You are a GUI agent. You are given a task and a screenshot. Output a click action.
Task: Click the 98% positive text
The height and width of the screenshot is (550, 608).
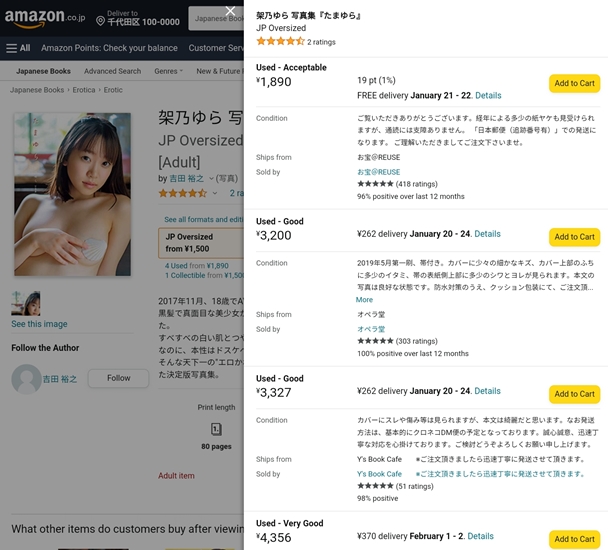pos(377,498)
